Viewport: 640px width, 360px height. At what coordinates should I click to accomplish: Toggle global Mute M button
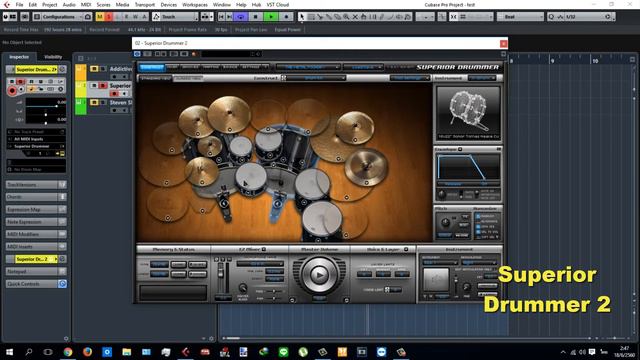point(100,17)
